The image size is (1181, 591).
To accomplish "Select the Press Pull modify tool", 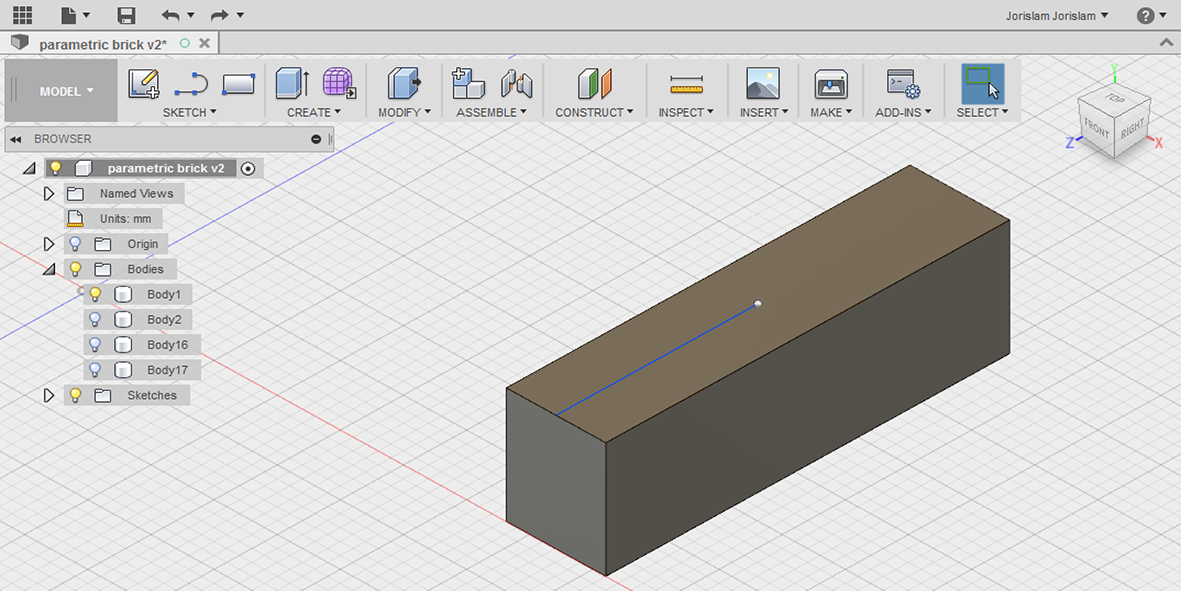I will pos(404,83).
